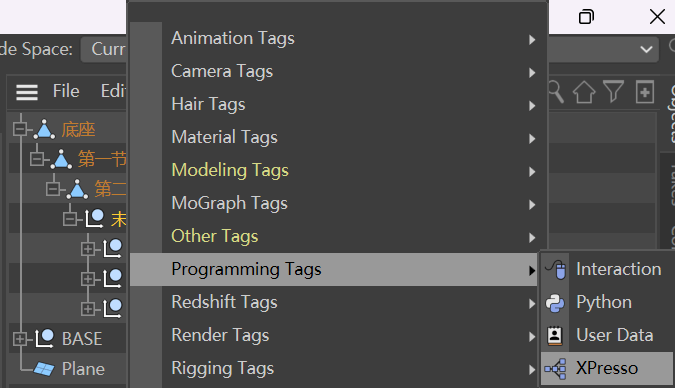Open the hamburger menu in Object Manager
675x388 pixels.
pyautogui.click(x=27, y=92)
